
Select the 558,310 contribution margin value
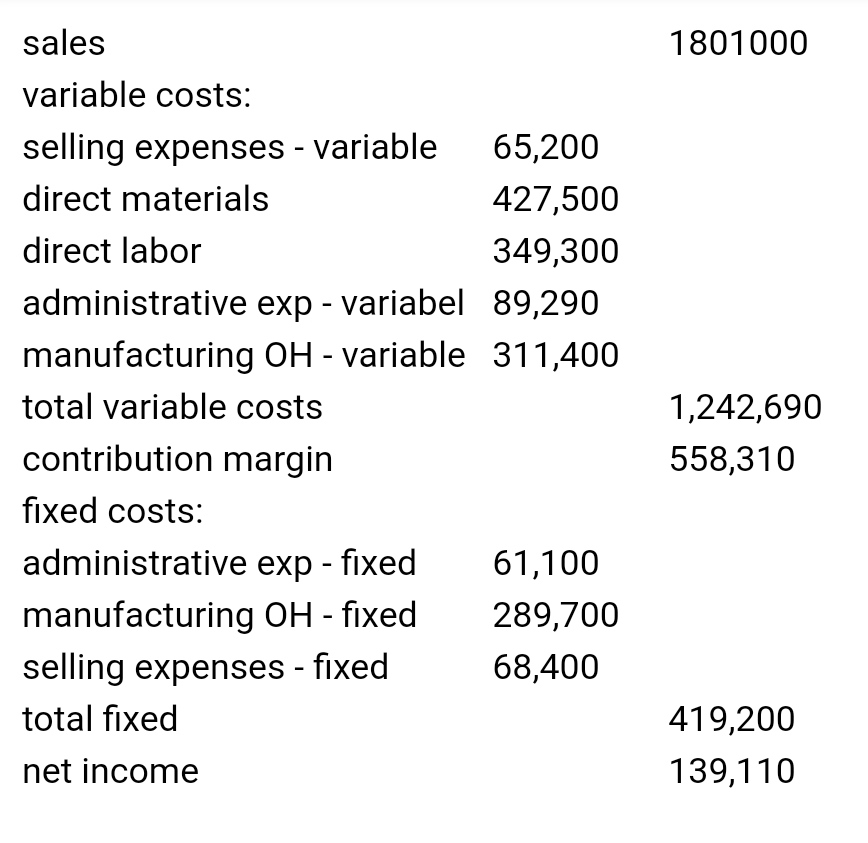[x=732, y=459]
